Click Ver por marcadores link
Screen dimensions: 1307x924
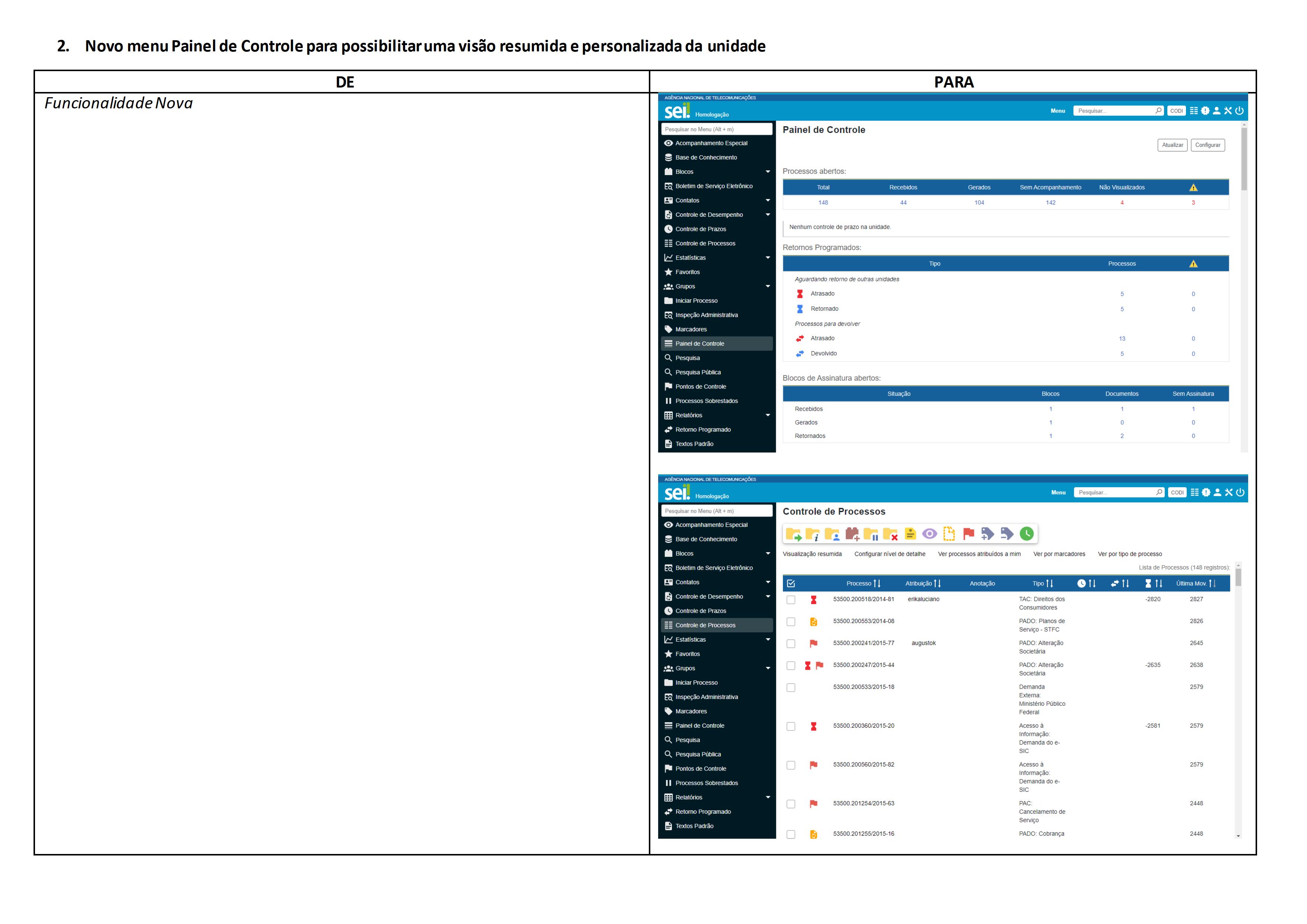point(1059,554)
